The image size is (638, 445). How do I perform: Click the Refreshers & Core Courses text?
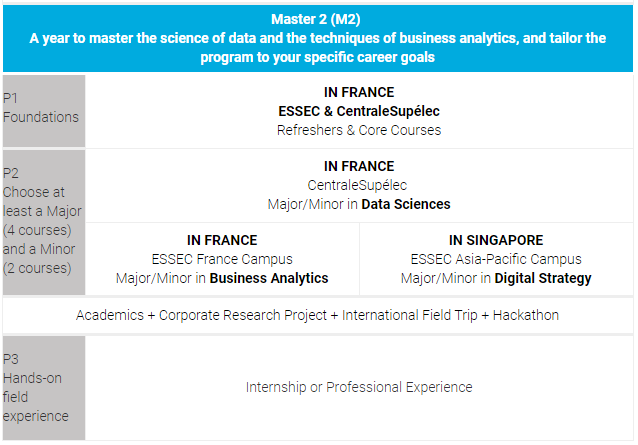click(359, 130)
